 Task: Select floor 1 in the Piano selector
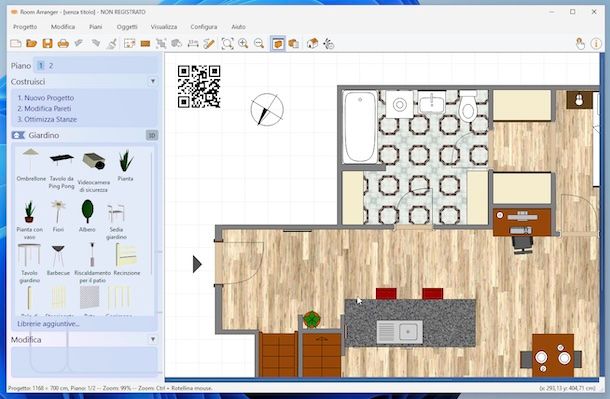click(40, 66)
